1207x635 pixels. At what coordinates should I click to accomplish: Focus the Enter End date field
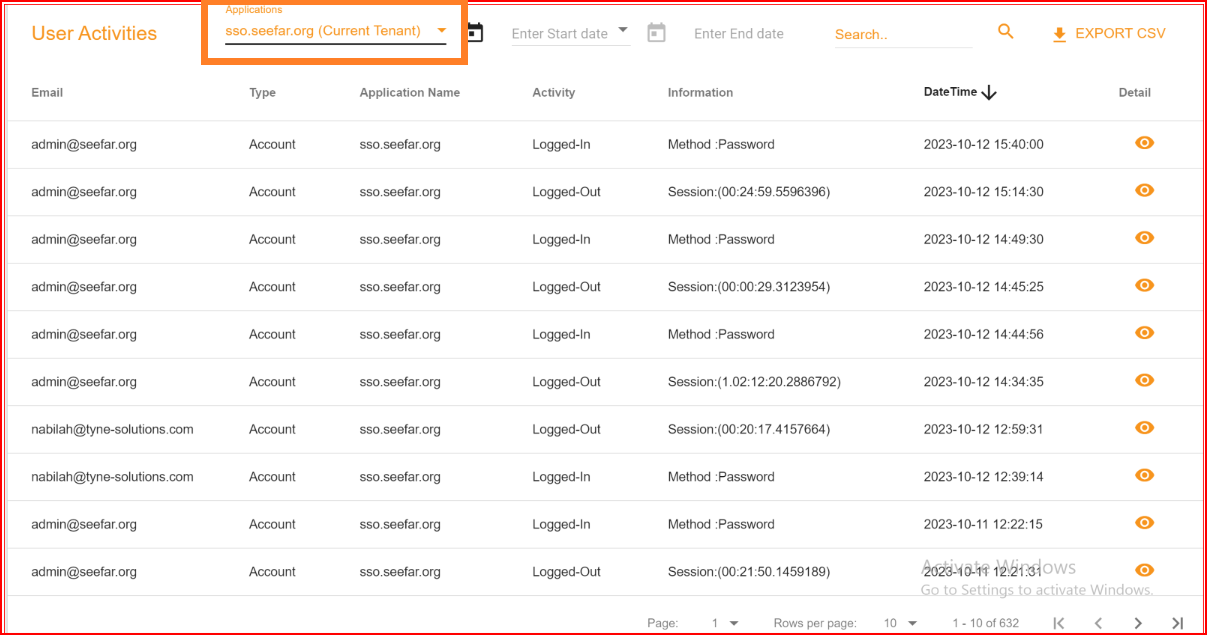739,34
